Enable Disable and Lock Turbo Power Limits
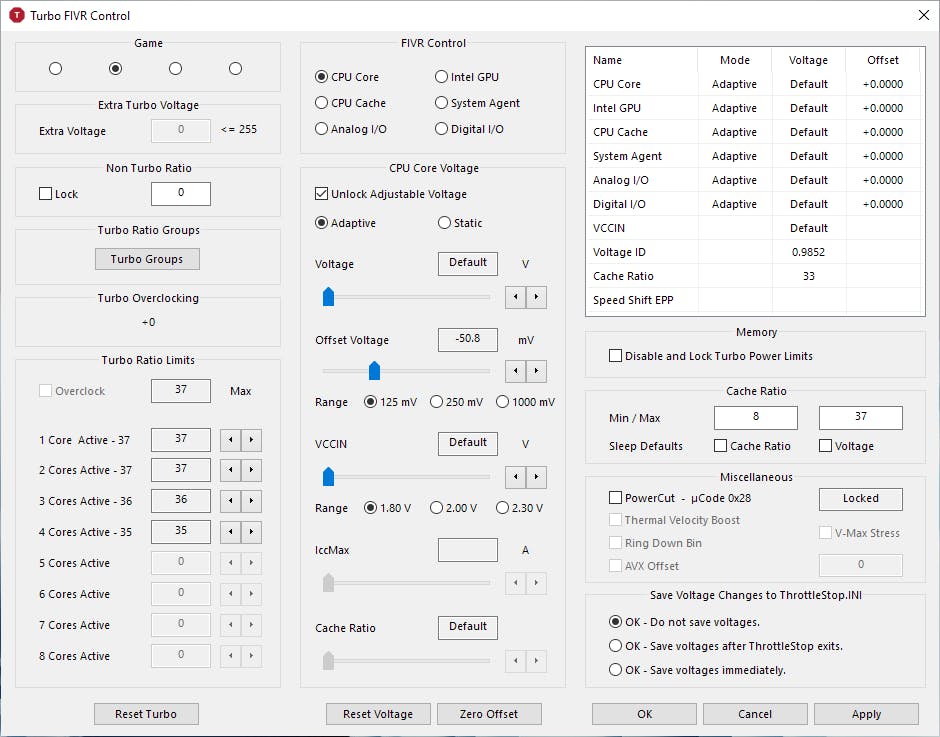The width and height of the screenshot is (940, 737). pos(615,356)
